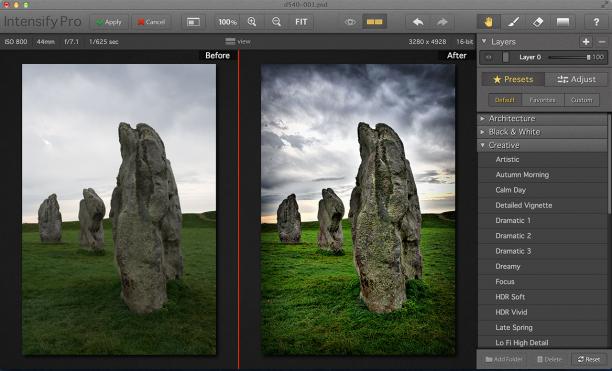Viewport: 612px width, 371px height.
Task: Click the Delete preset button
Action: pos(549,359)
